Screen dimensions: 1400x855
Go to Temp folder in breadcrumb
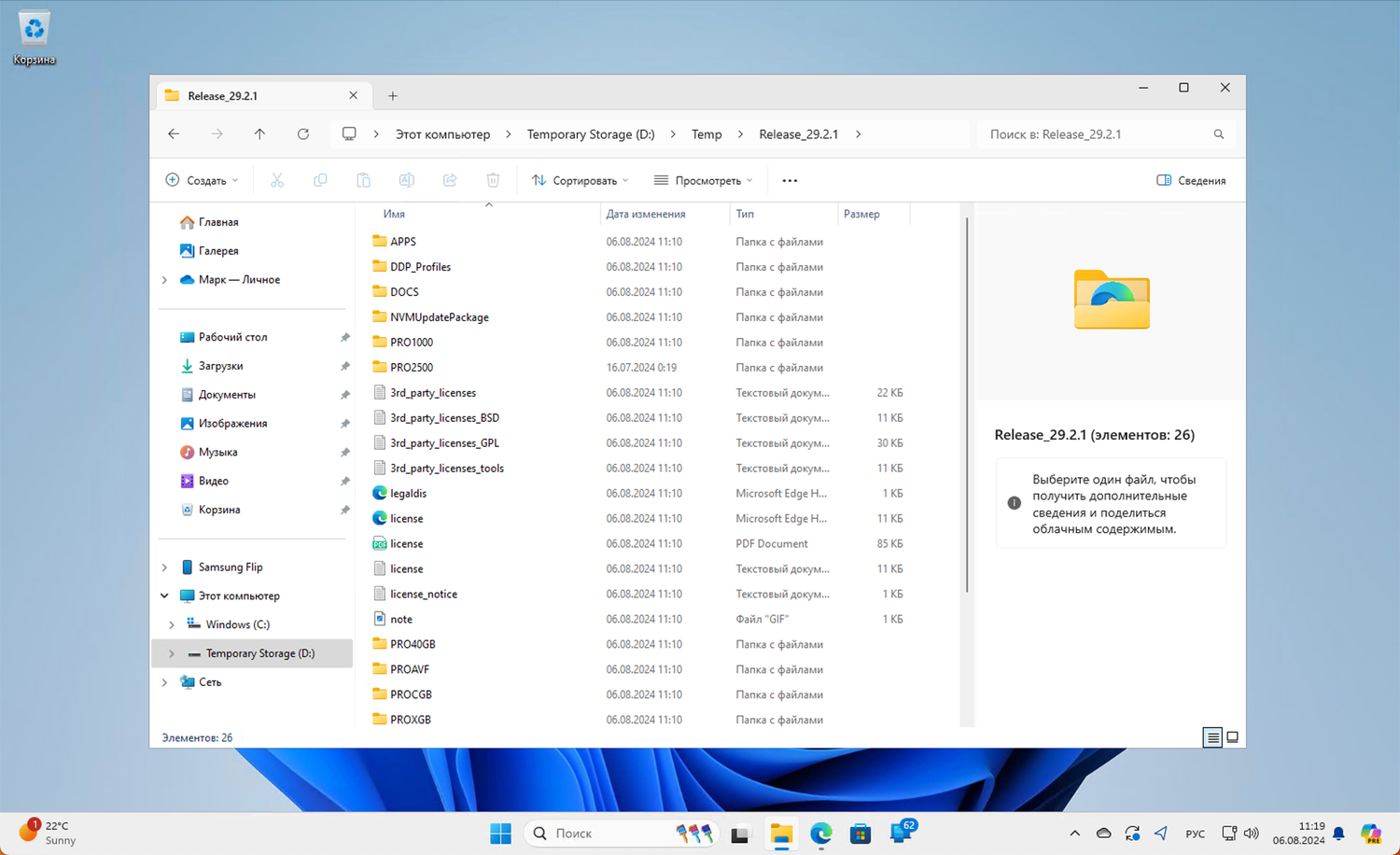707,134
